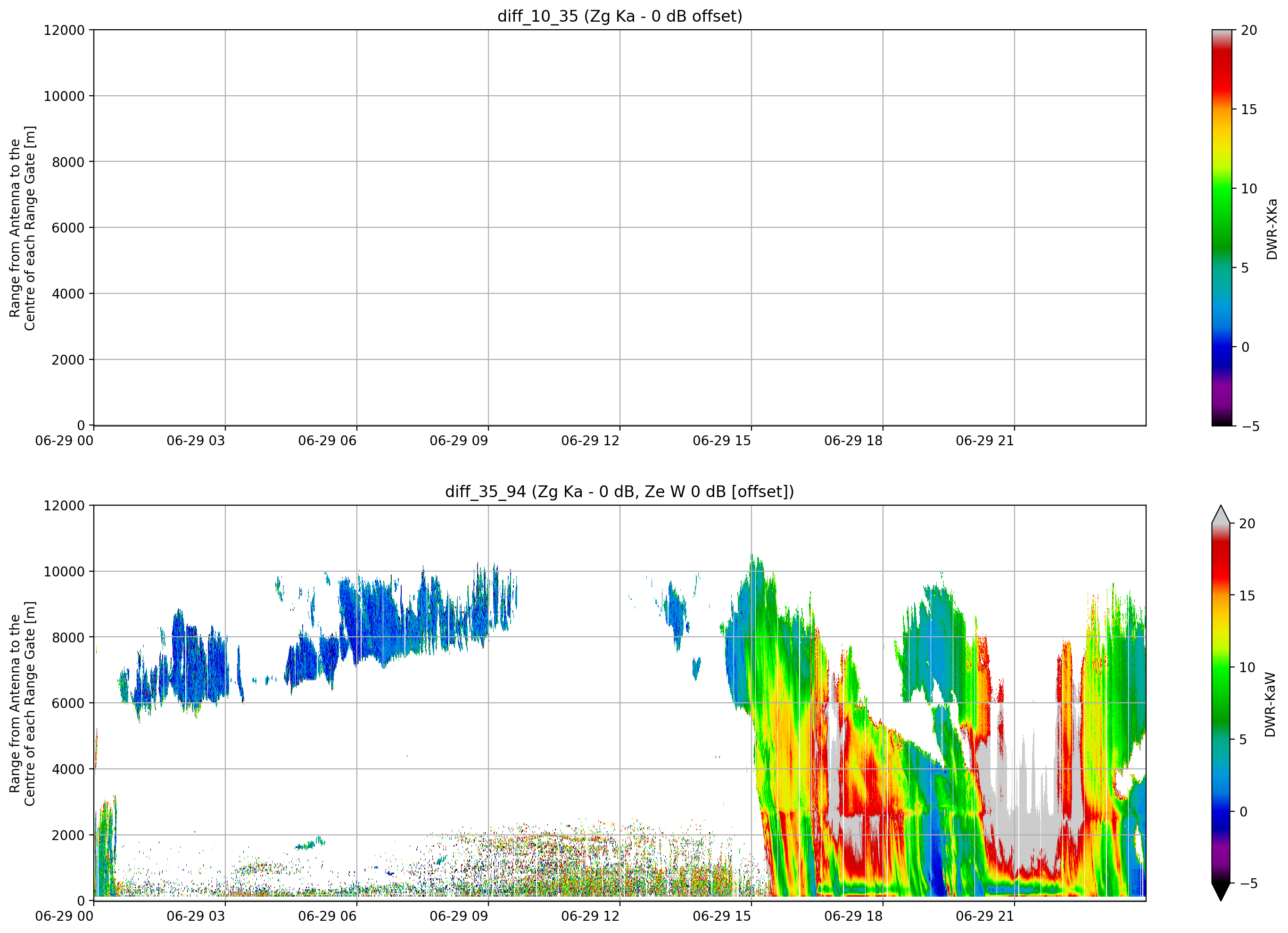Click the DWR-KaW colorbar at value 15
This screenshot has height=933, width=1288.
(1221, 595)
